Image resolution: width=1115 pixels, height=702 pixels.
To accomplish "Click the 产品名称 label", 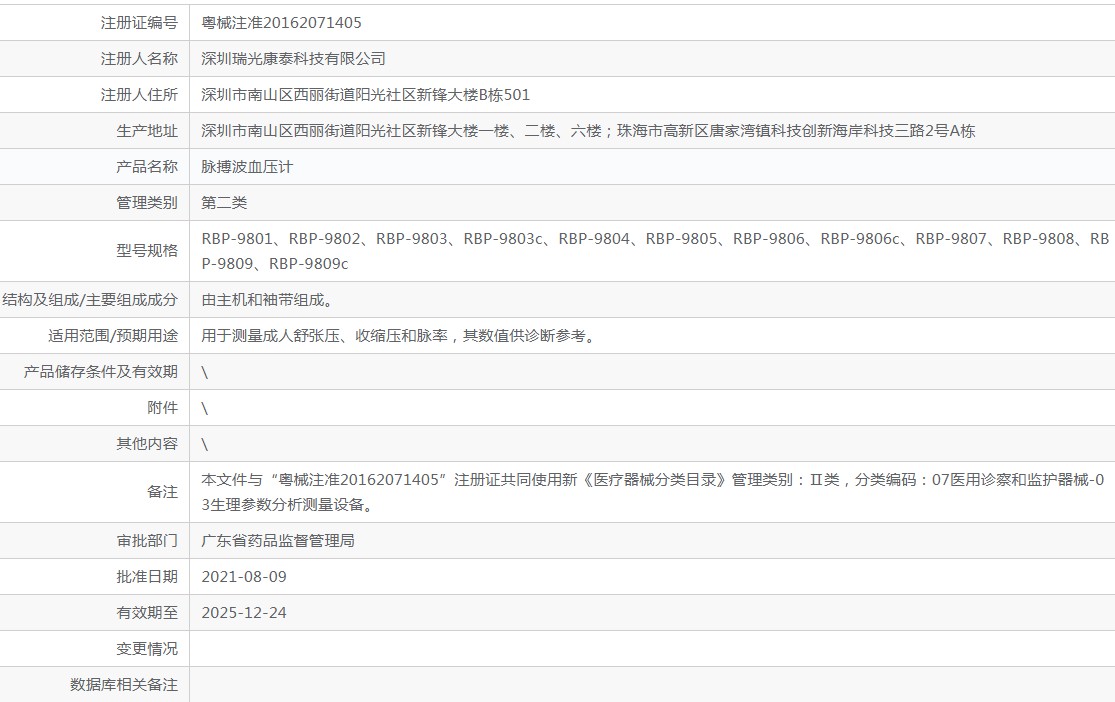I will click(147, 167).
